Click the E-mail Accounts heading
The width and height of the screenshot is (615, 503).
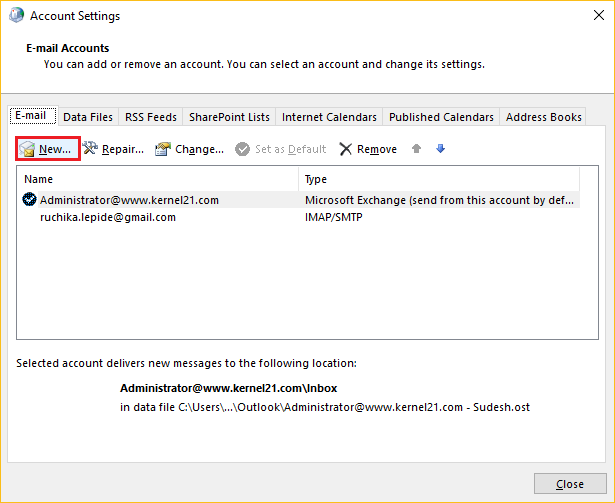[x=67, y=48]
